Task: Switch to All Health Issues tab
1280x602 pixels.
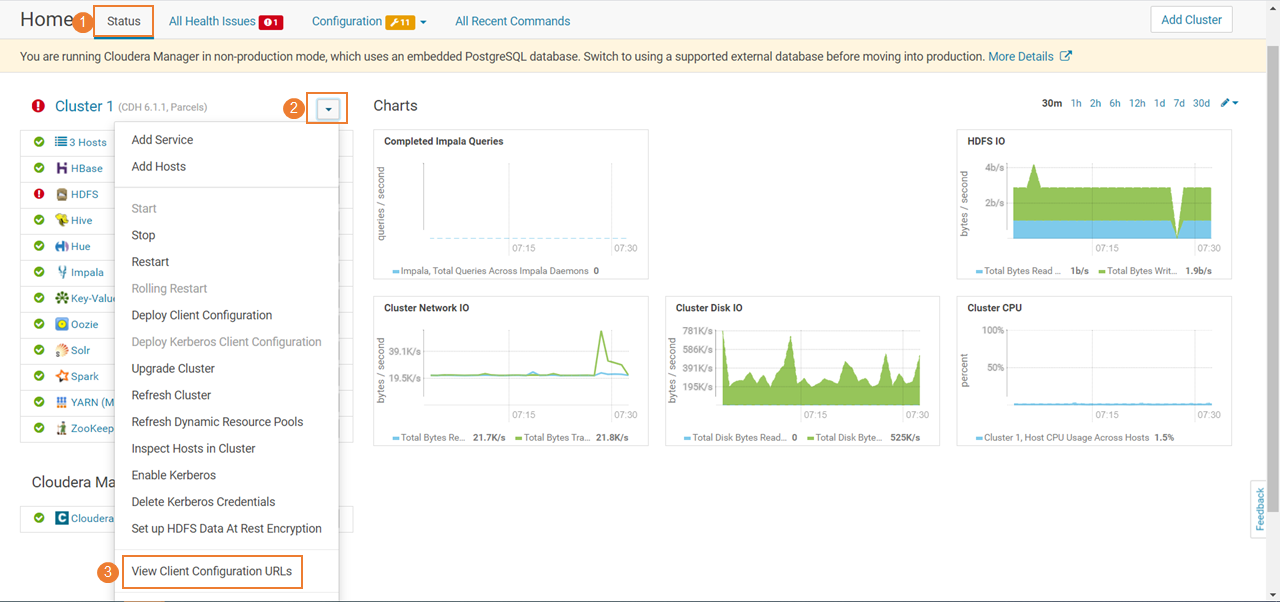Action: pyautogui.click(x=226, y=21)
